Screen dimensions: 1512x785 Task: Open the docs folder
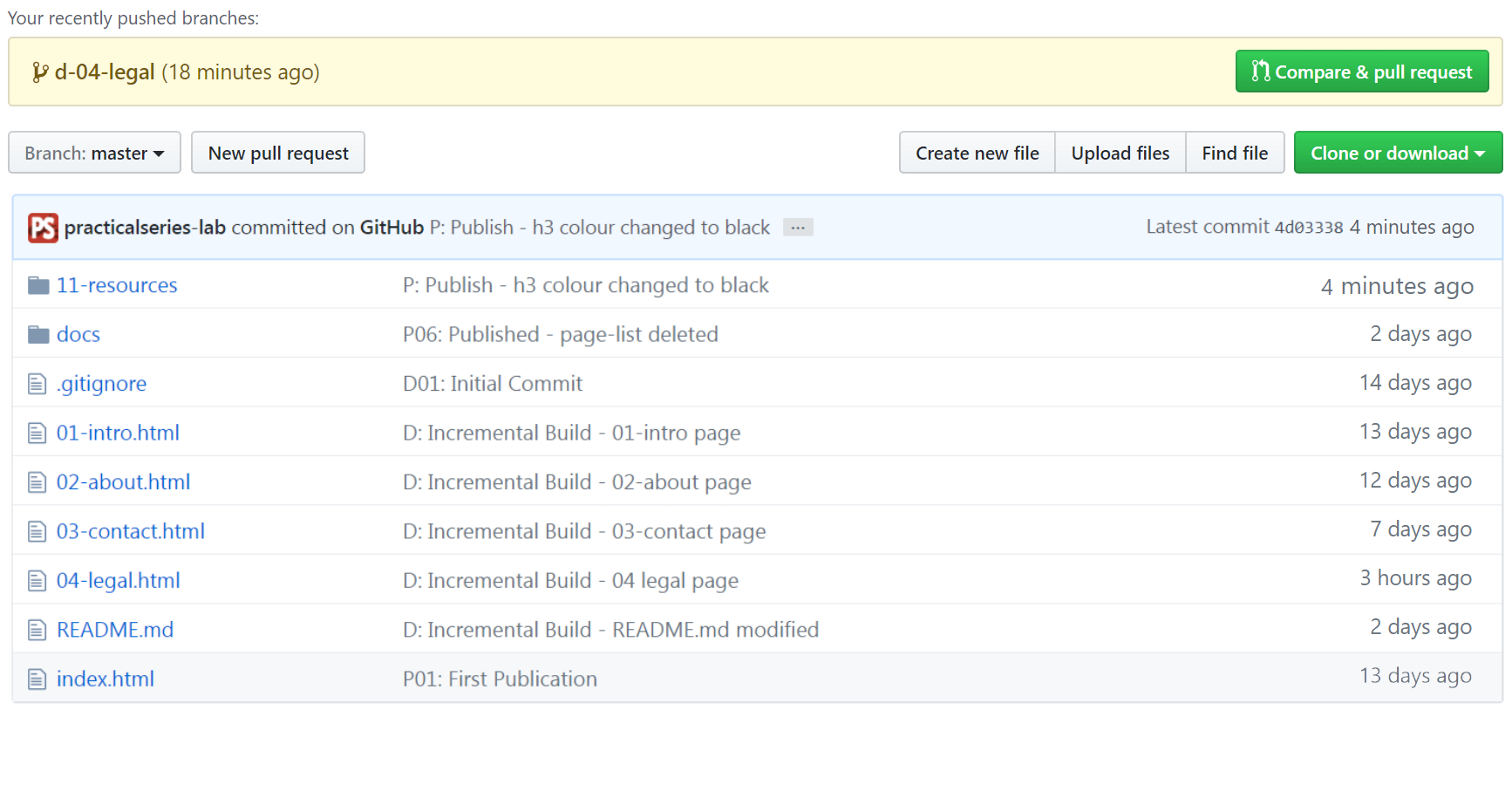(x=78, y=334)
